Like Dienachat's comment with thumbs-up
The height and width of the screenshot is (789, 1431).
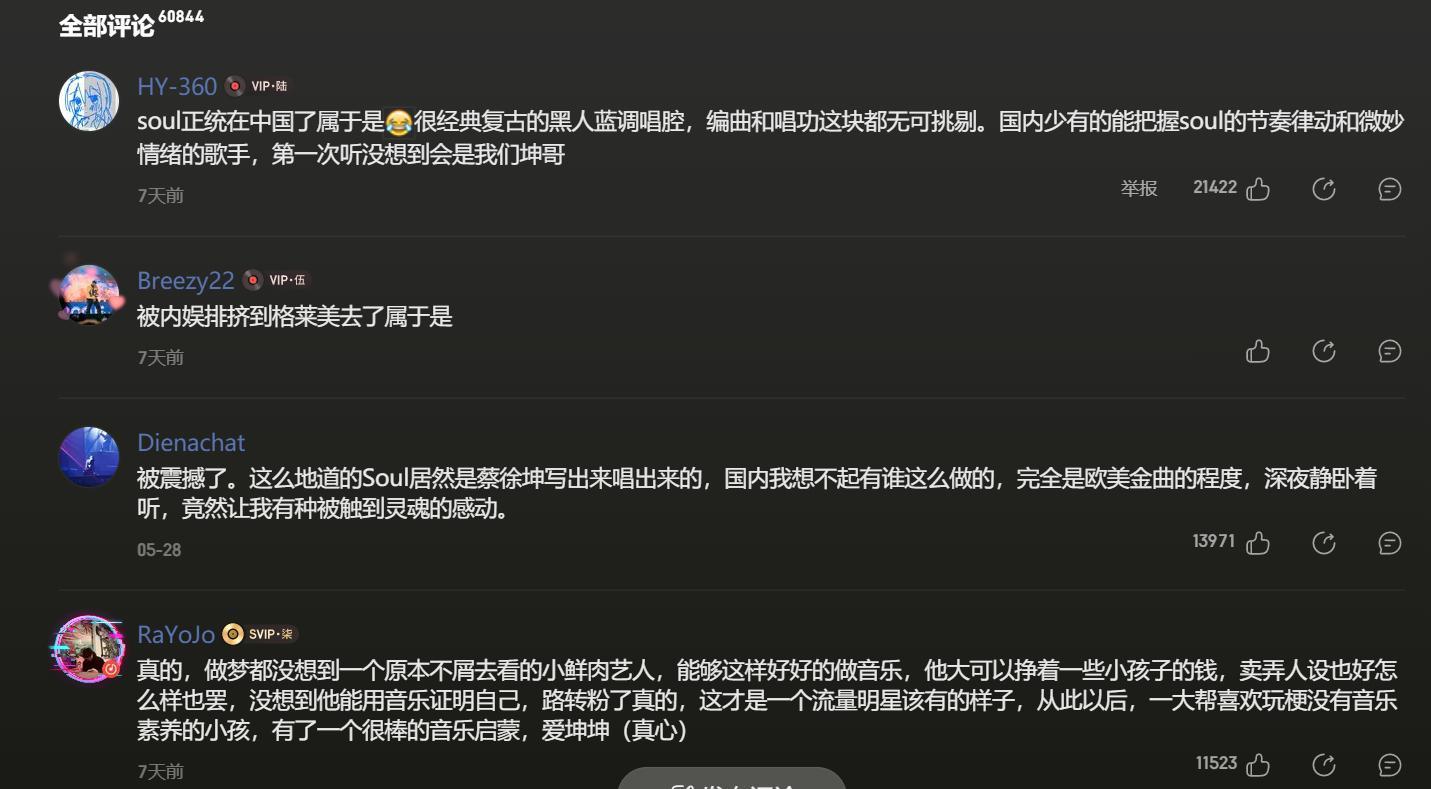pos(1258,543)
